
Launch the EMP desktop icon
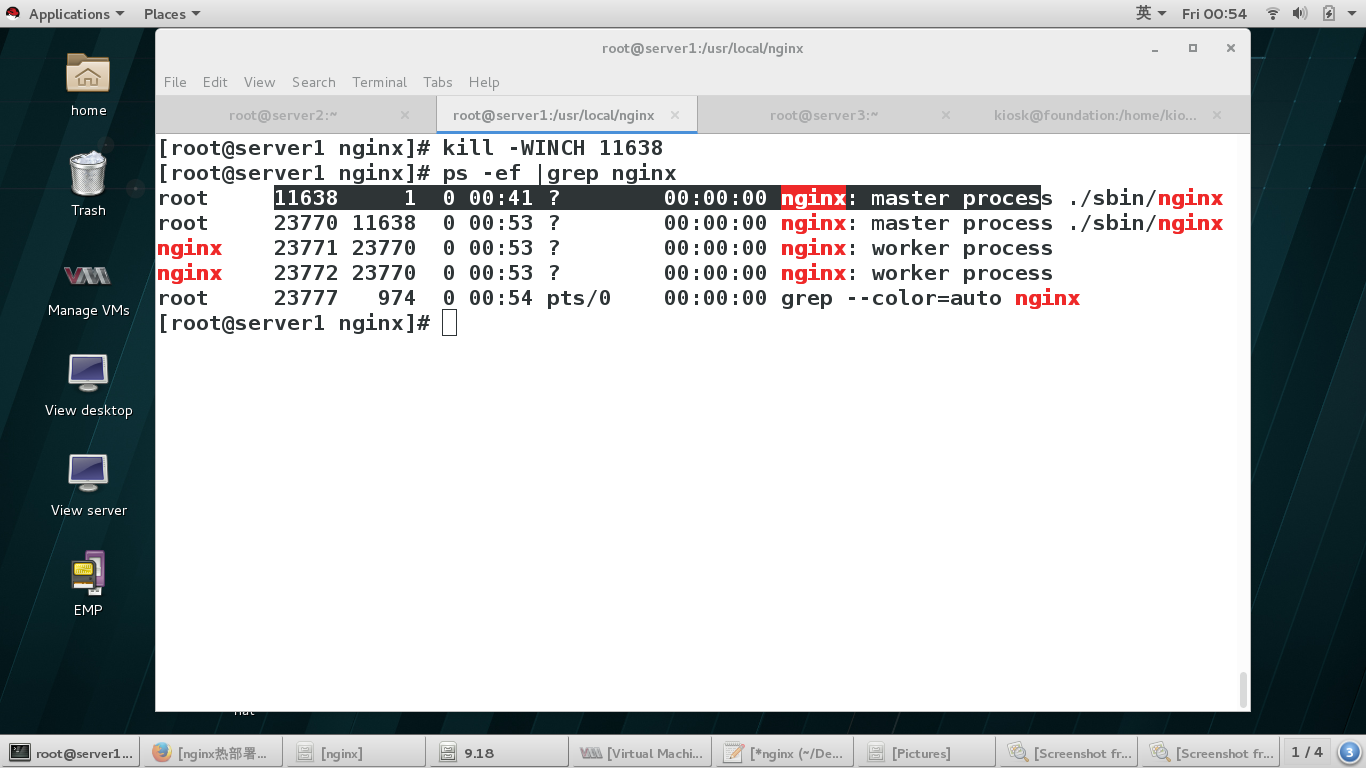88,583
